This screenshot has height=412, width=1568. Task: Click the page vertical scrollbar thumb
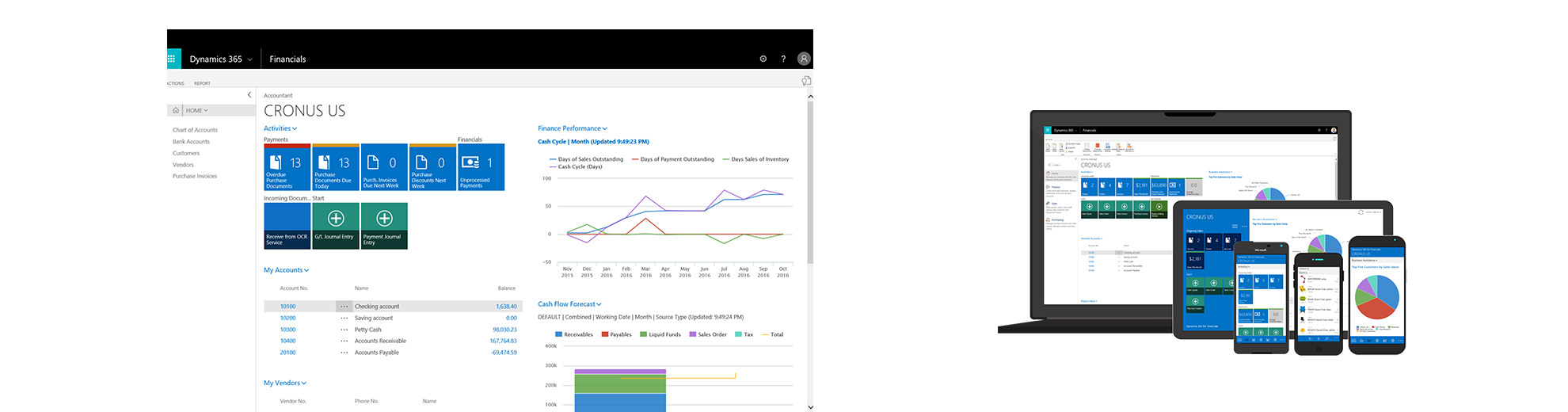[x=810, y=182]
